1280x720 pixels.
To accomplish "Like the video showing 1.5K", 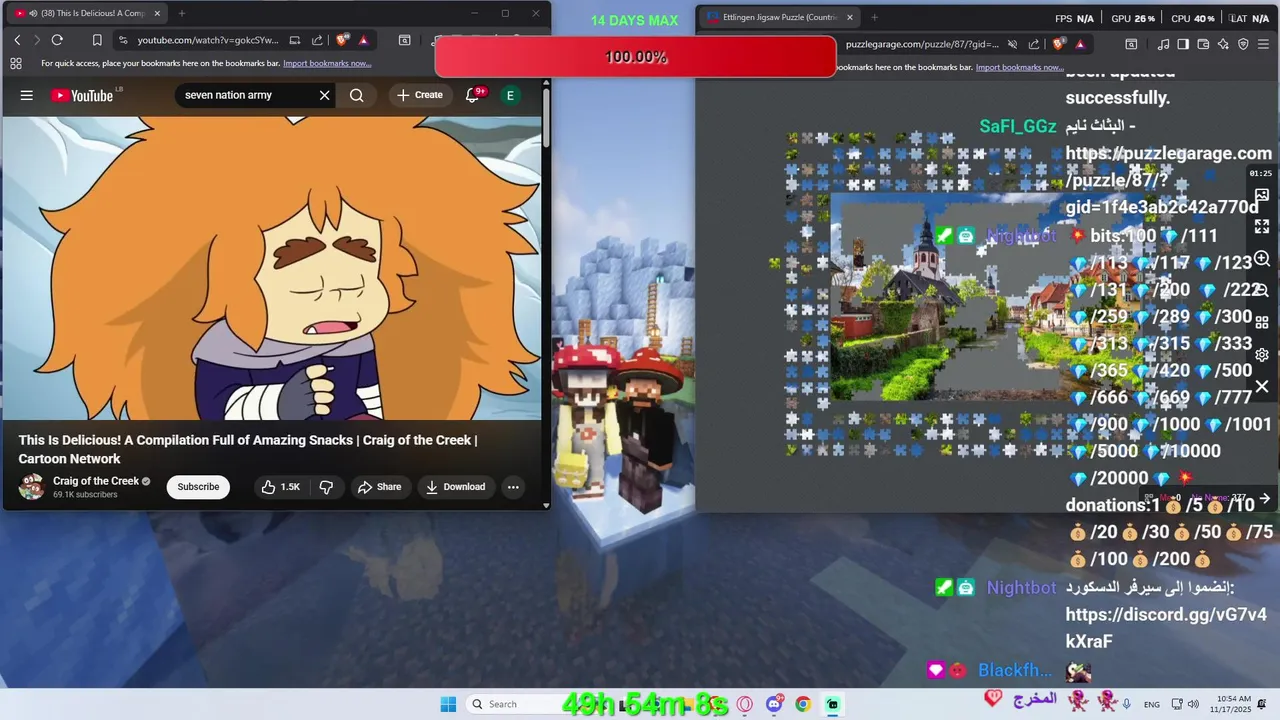I will [x=280, y=487].
